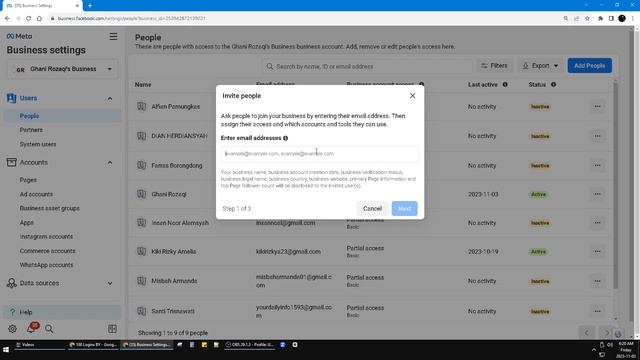
Task: Open the settings gear icon in sidebar
Action: [x=12, y=329]
